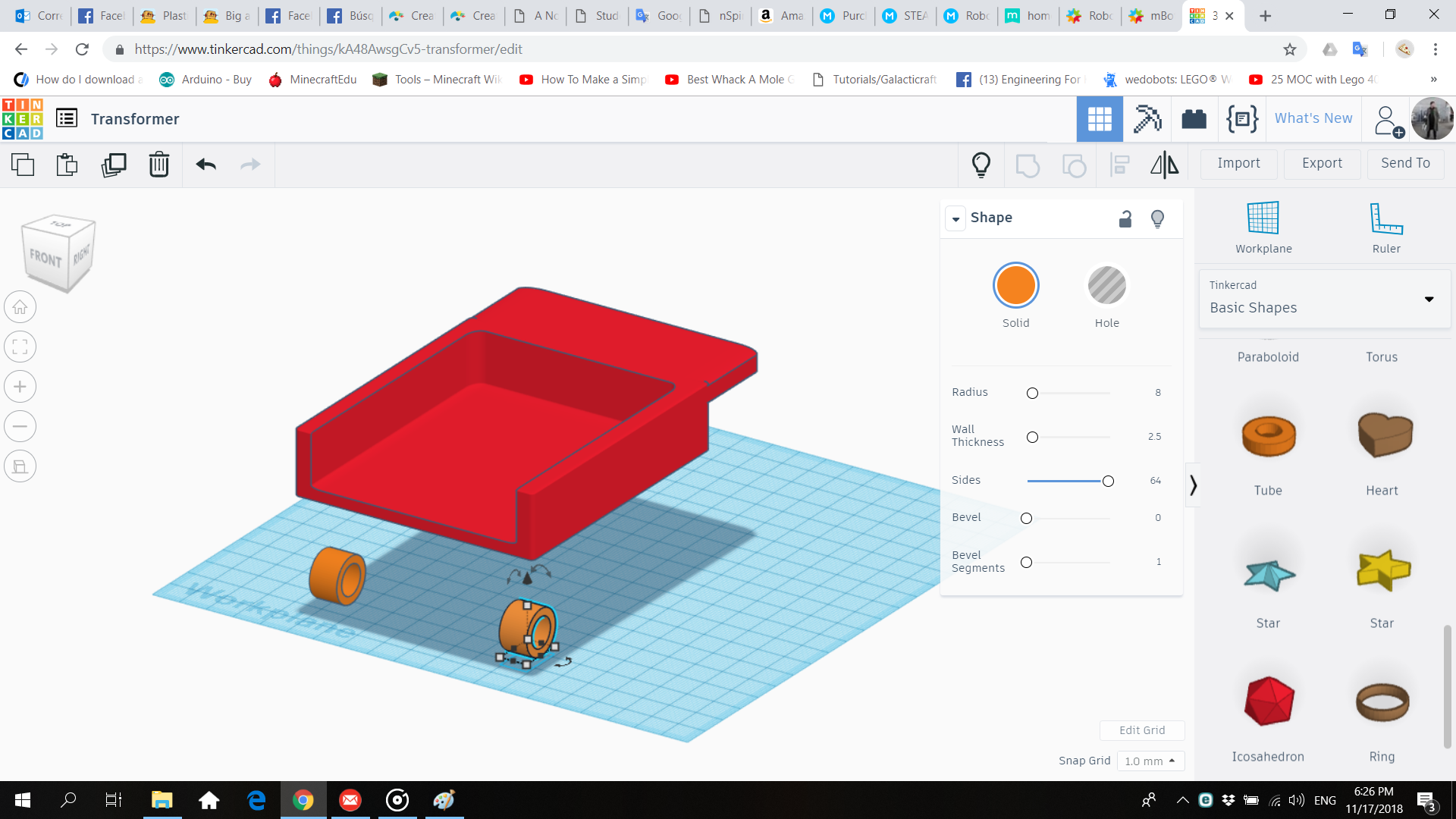Open the What's New tab
1456x819 pixels.
click(1313, 118)
